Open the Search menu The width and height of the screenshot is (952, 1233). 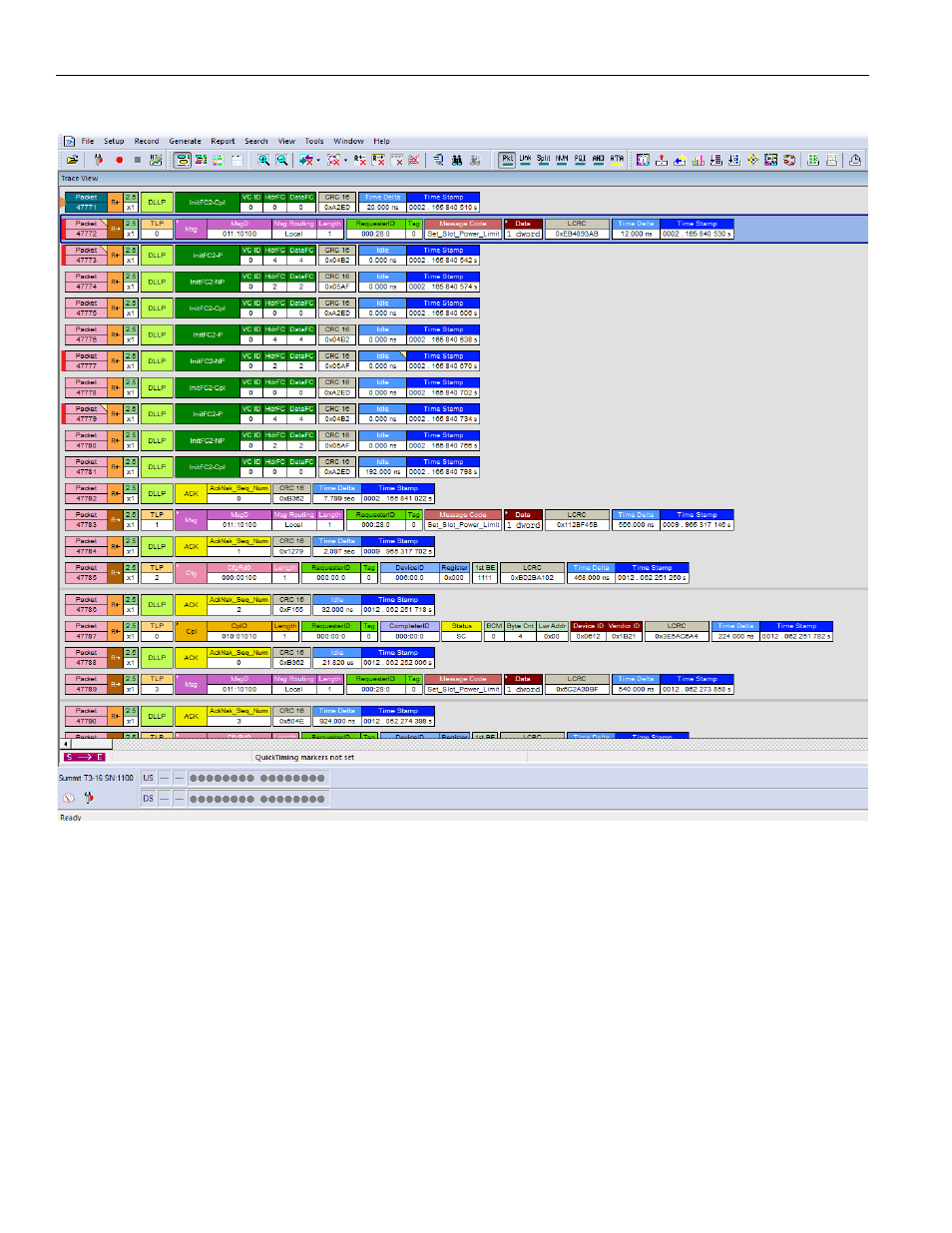[x=256, y=142]
